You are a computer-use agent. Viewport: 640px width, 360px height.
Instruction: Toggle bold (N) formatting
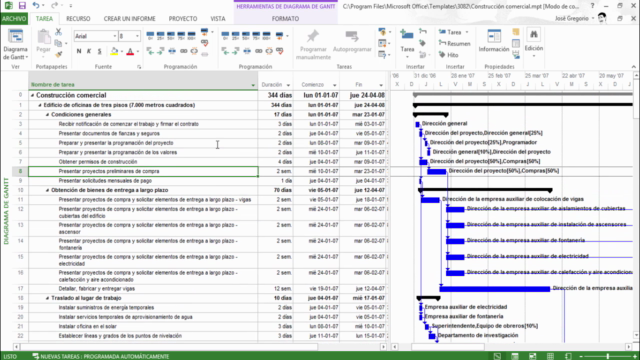pyautogui.click(x=79, y=51)
